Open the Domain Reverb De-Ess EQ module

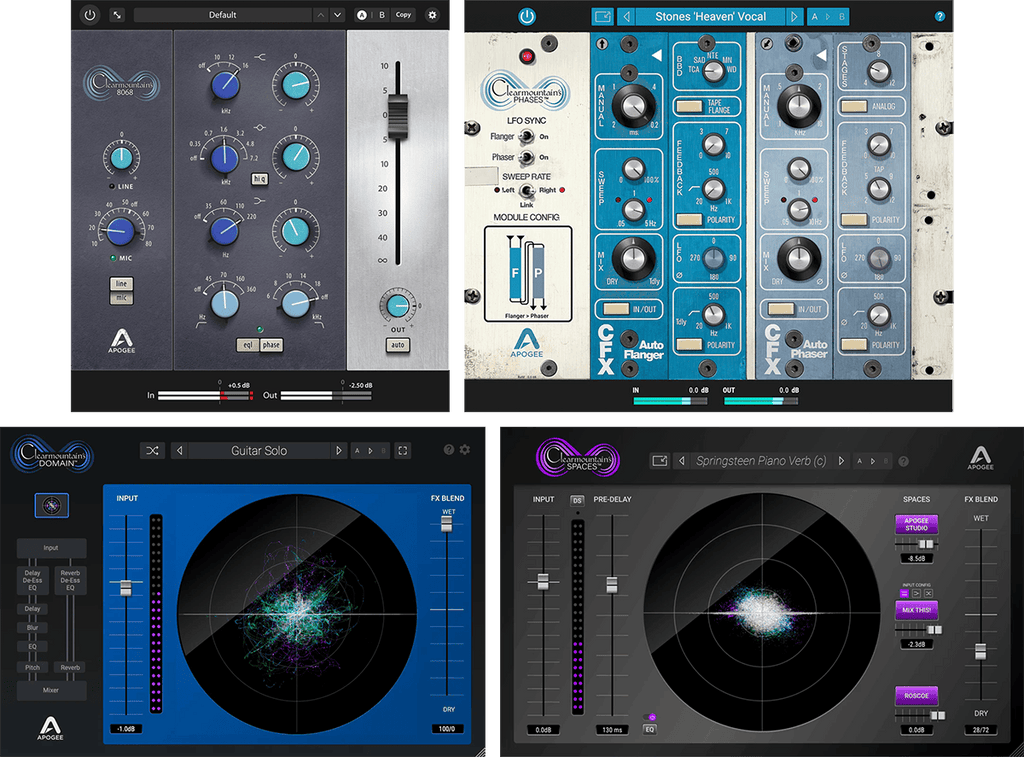[x=70, y=580]
